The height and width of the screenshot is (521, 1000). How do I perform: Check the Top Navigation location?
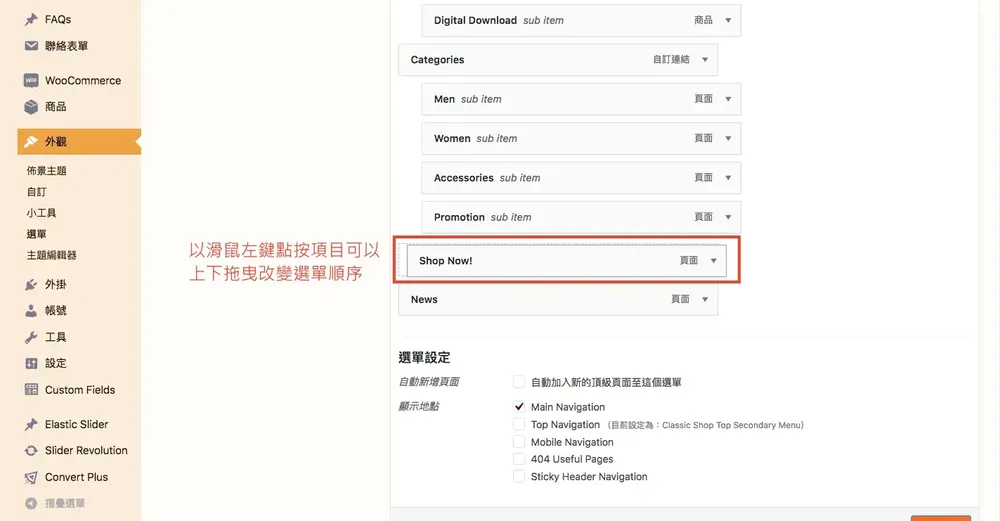519,424
